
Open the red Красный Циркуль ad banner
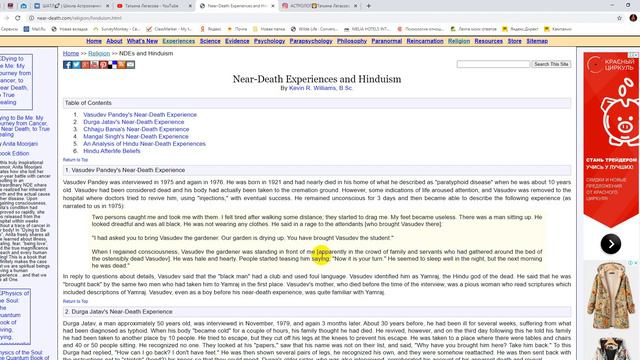[x=611, y=139]
